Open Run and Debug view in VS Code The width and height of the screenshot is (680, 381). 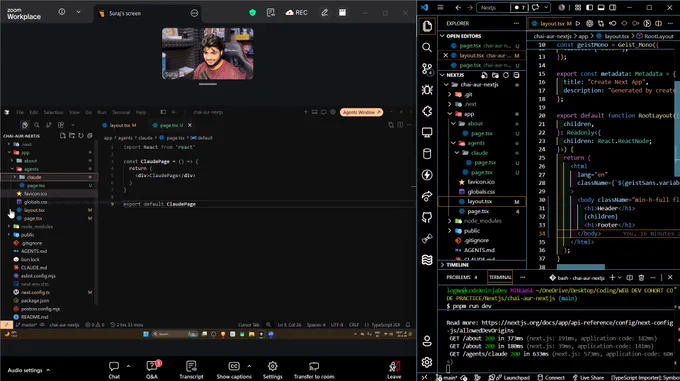coord(427,90)
